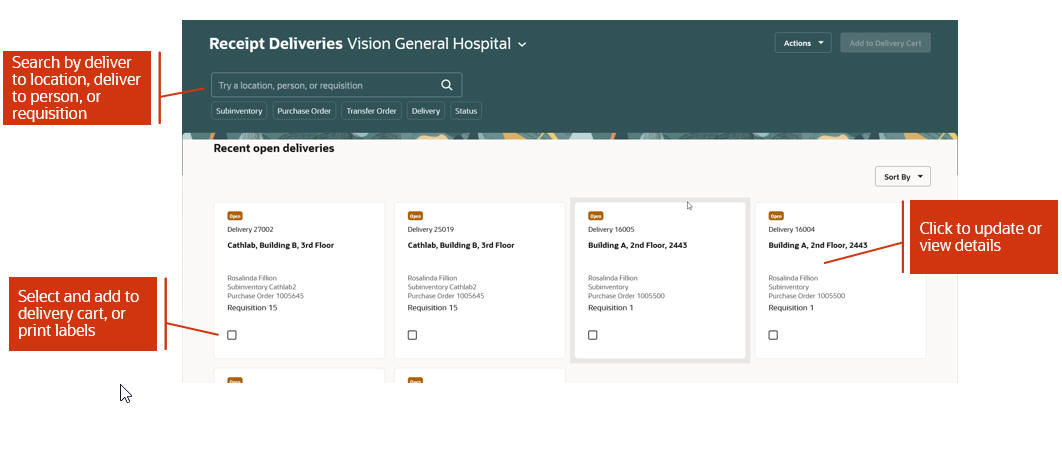Choose the Delivery filter chip

point(425,111)
